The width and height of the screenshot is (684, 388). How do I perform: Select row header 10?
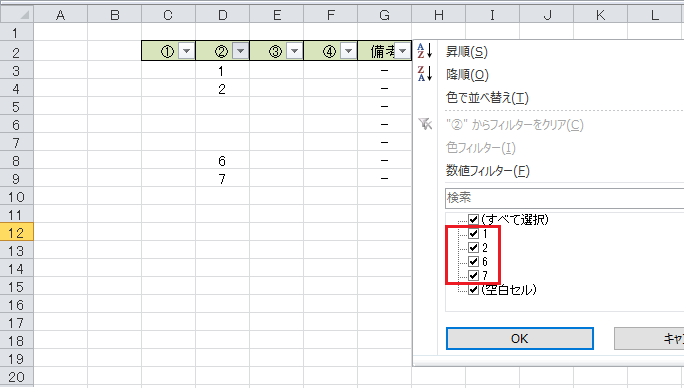[x=17, y=197]
